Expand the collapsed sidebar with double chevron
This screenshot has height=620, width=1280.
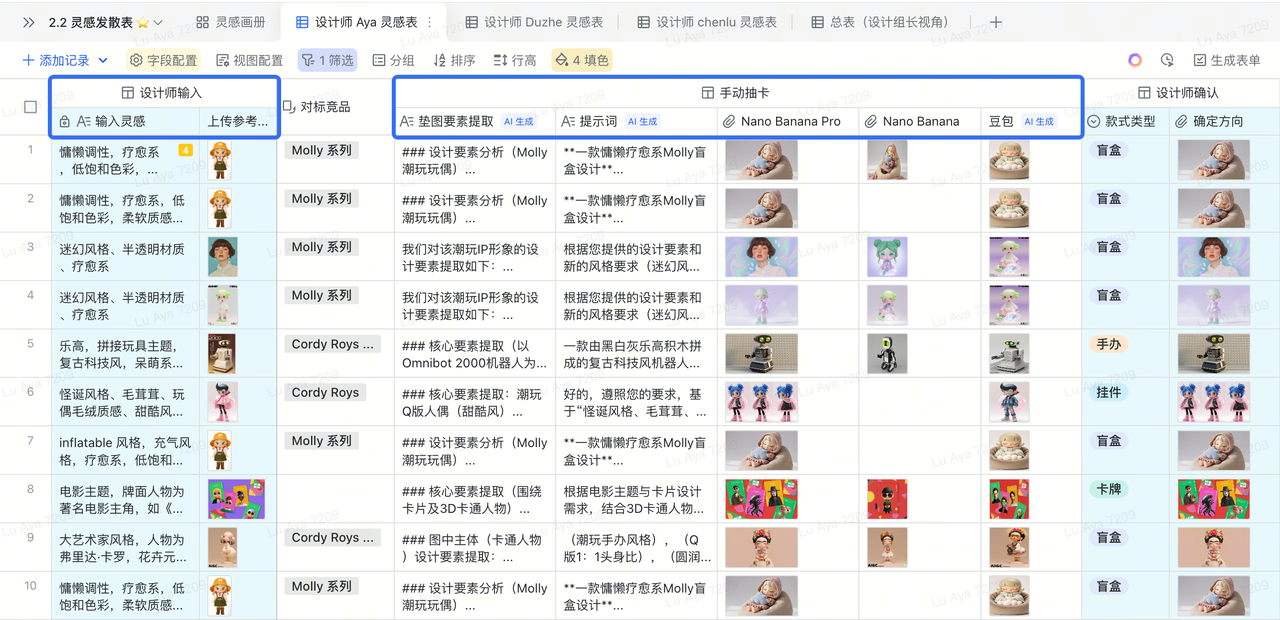click(28, 22)
